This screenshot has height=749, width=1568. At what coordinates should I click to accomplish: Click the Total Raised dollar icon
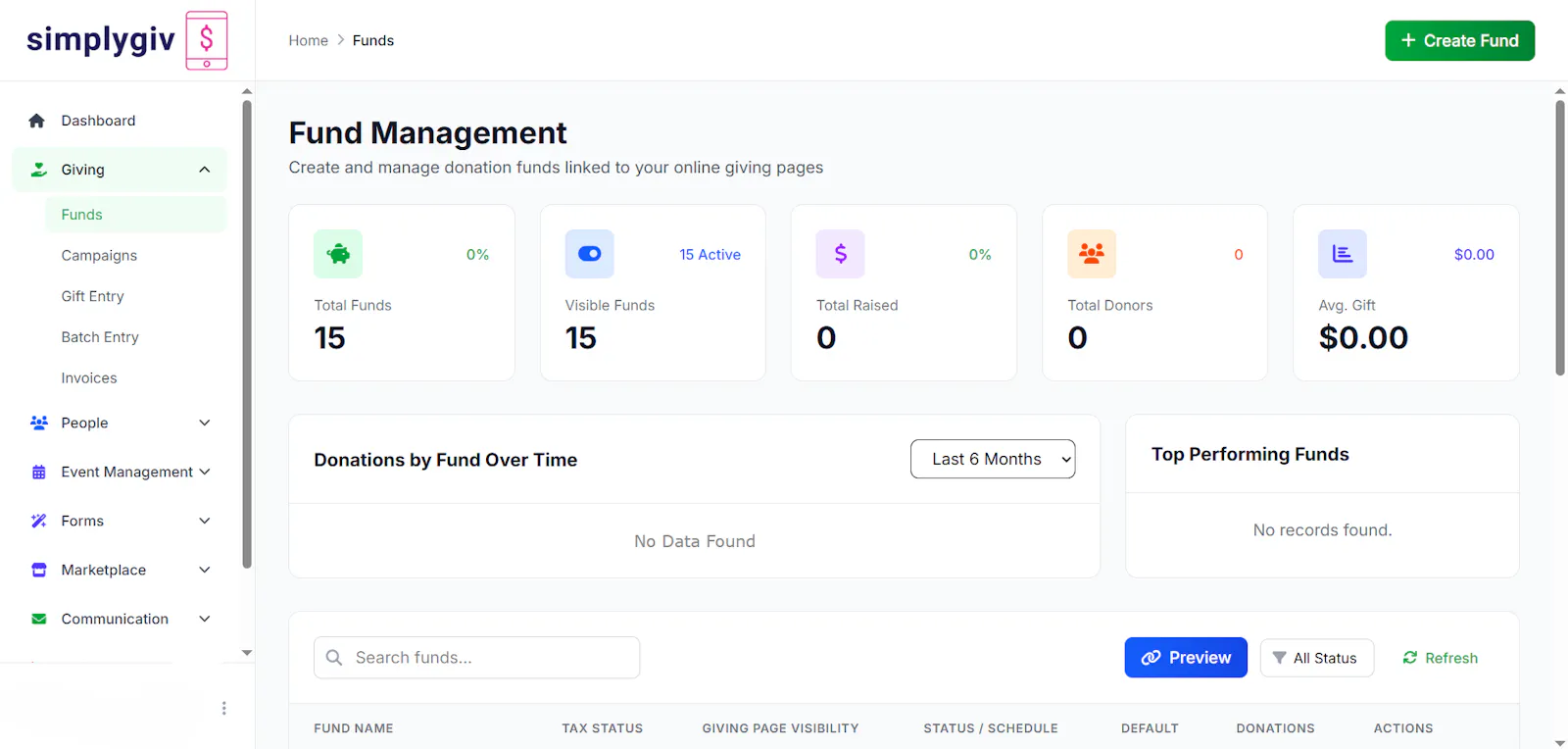pos(841,254)
